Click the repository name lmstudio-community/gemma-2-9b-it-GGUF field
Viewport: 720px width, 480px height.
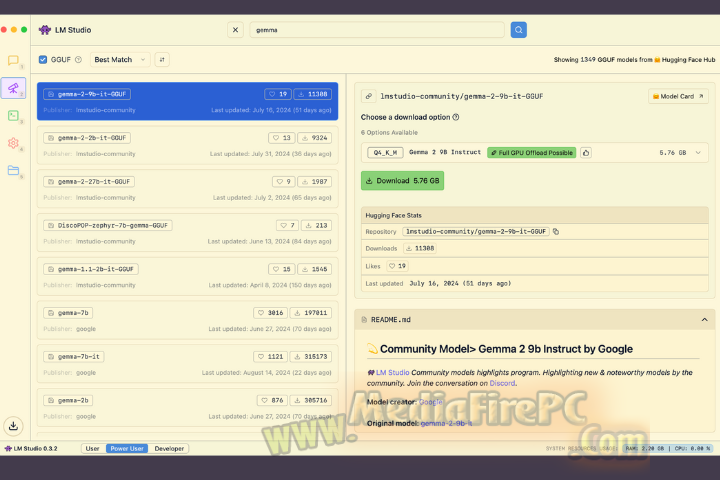[476, 232]
